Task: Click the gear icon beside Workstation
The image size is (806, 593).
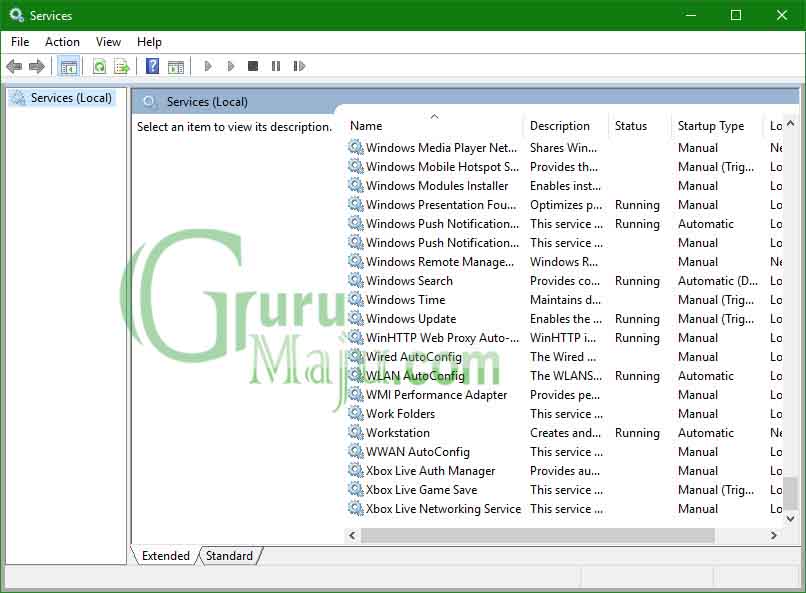Action: pos(356,433)
